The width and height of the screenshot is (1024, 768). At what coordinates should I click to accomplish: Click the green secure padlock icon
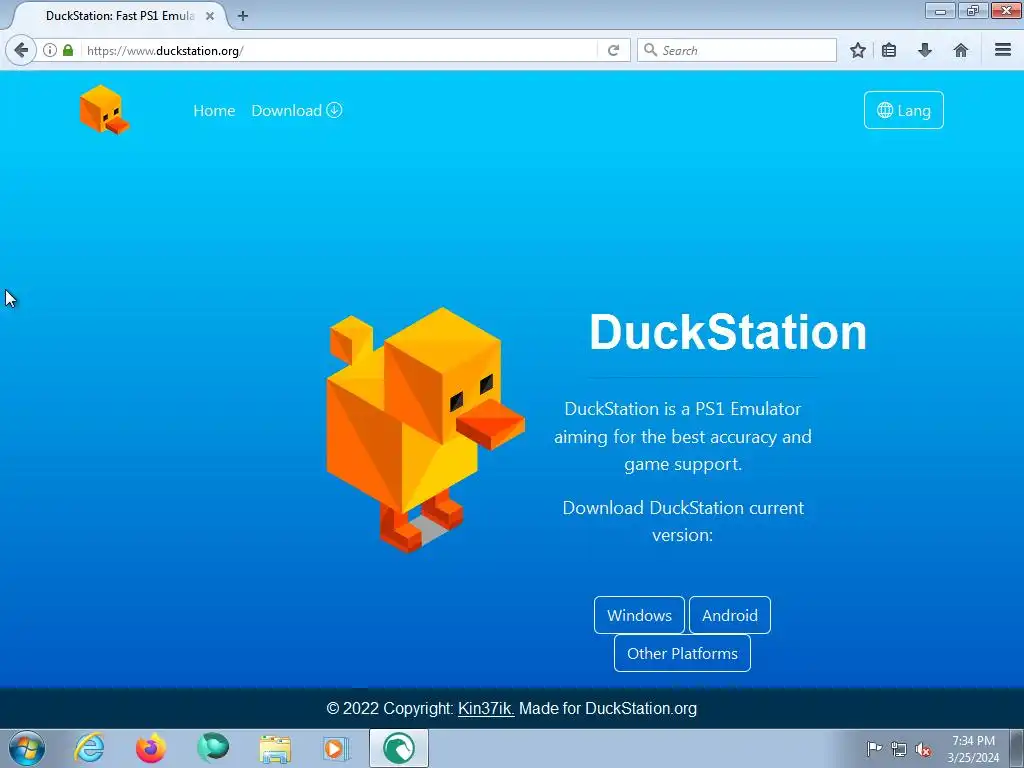tap(68, 50)
